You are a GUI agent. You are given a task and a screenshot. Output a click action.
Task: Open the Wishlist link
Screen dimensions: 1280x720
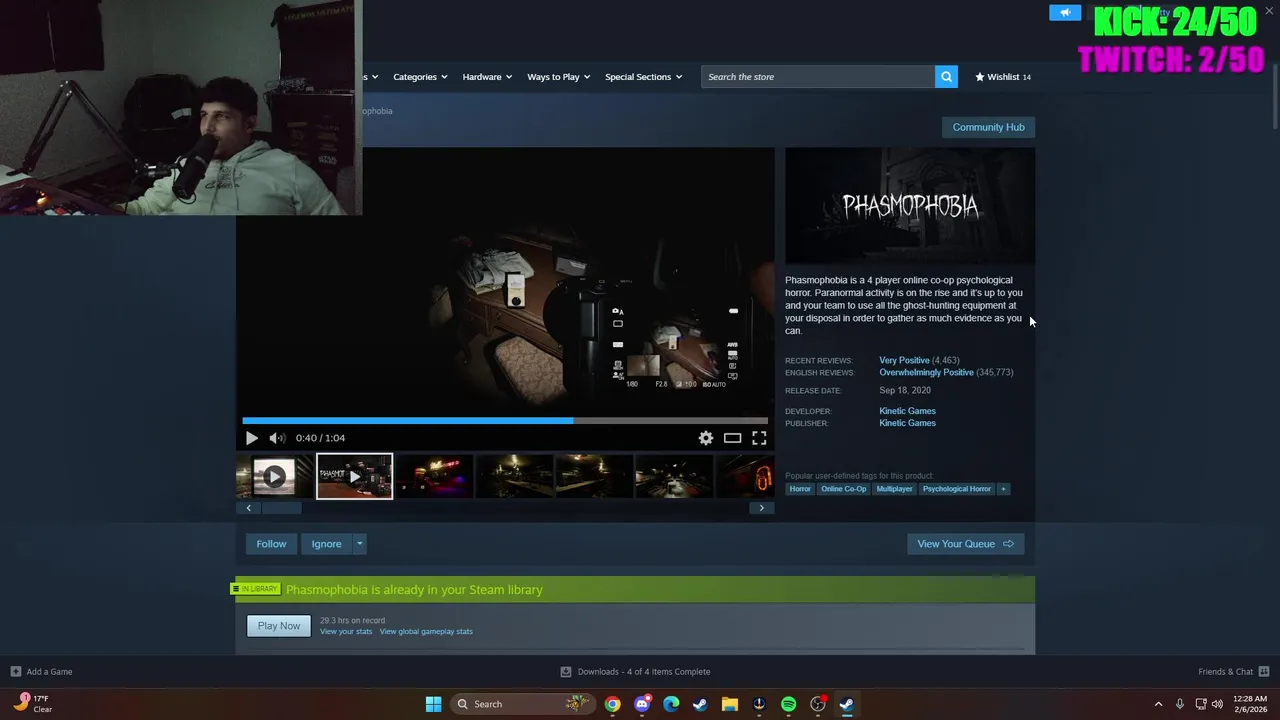[1003, 77]
